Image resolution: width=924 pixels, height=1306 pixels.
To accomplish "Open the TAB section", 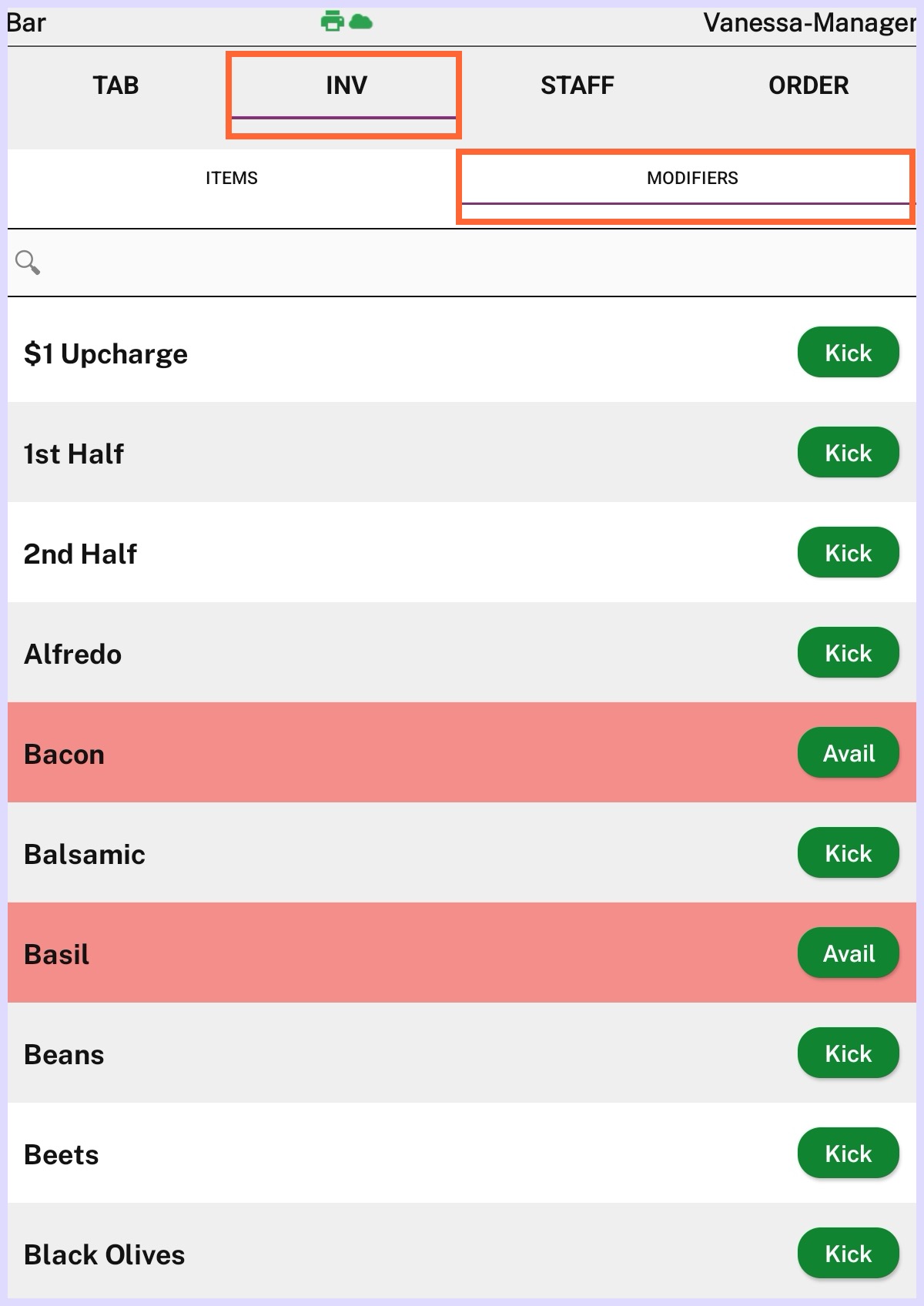I will (115, 85).
